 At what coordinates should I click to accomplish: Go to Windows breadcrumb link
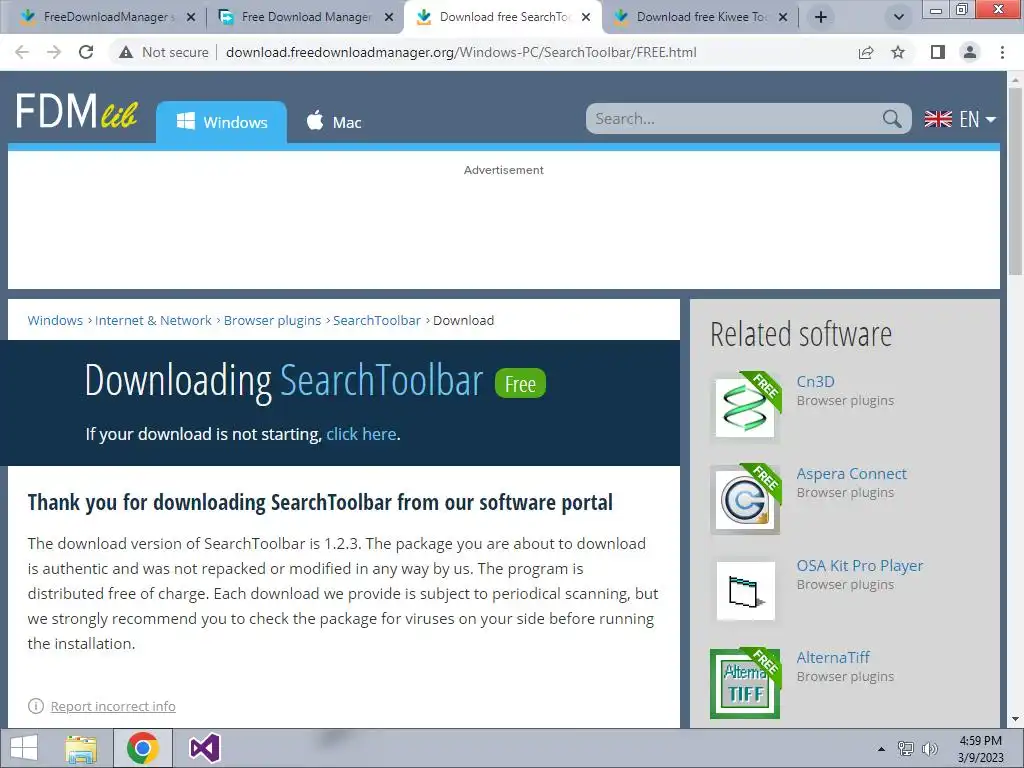pos(55,320)
